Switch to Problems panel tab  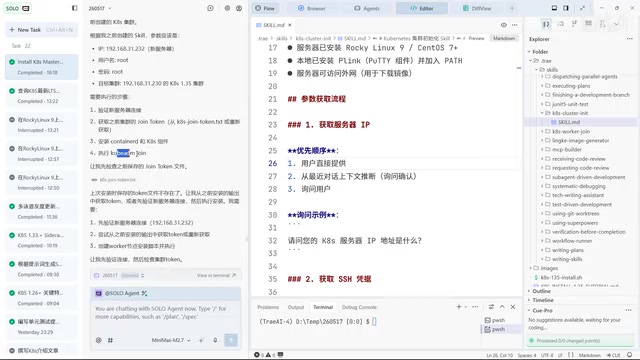point(268,307)
